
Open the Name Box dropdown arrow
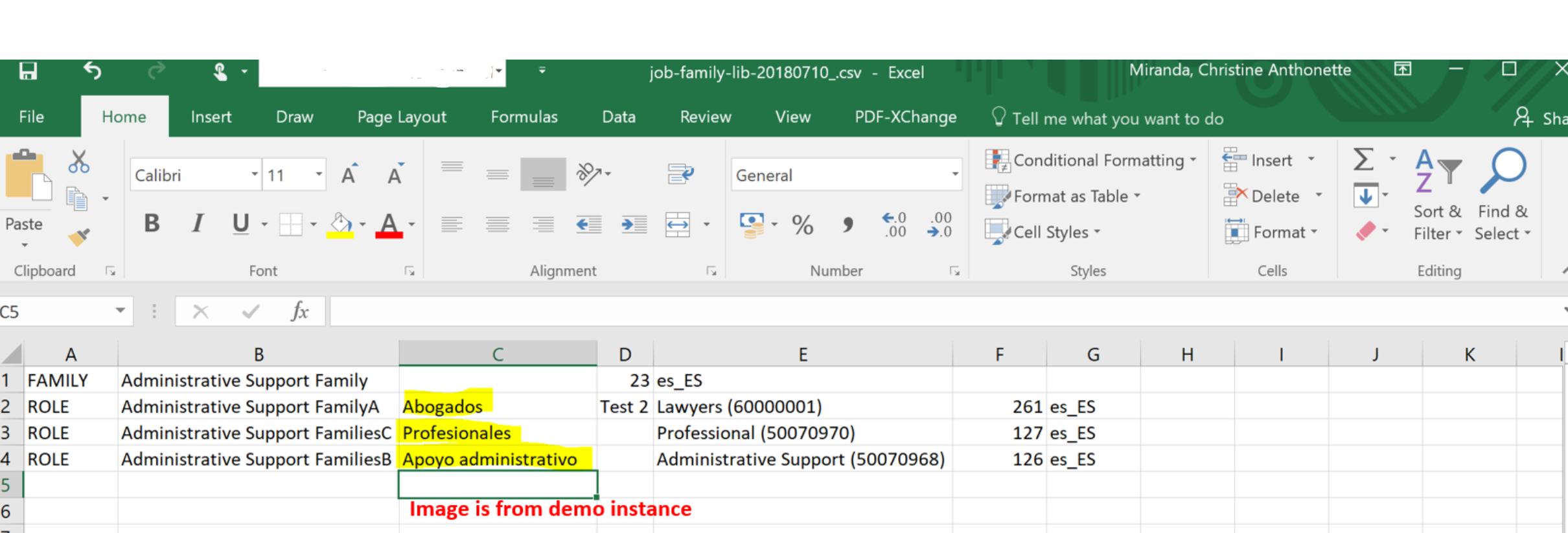pyautogui.click(x=120, y=311)
